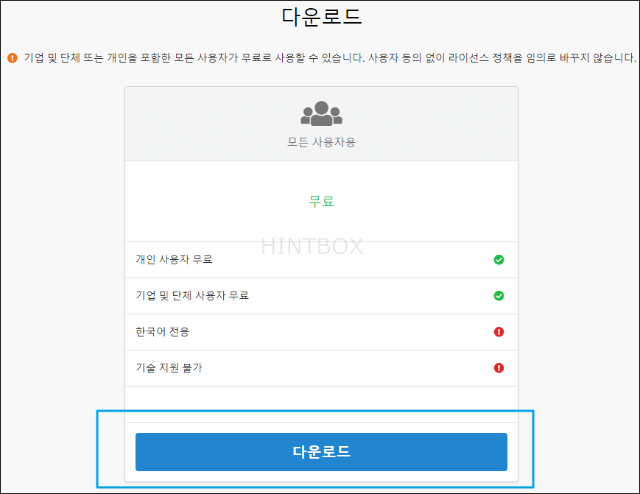The image size is (640, 494).
Task: Select the 다운로드 page heading text
Action: (322, 17)
